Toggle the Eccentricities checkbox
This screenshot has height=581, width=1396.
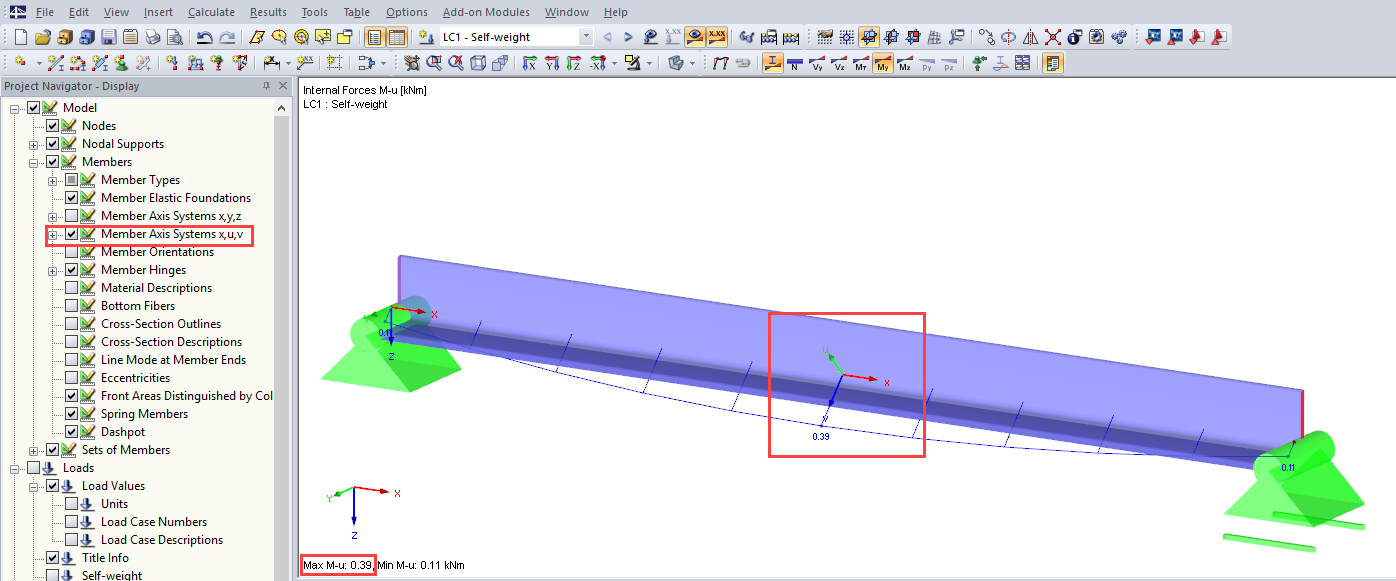[x=72, y=378]
